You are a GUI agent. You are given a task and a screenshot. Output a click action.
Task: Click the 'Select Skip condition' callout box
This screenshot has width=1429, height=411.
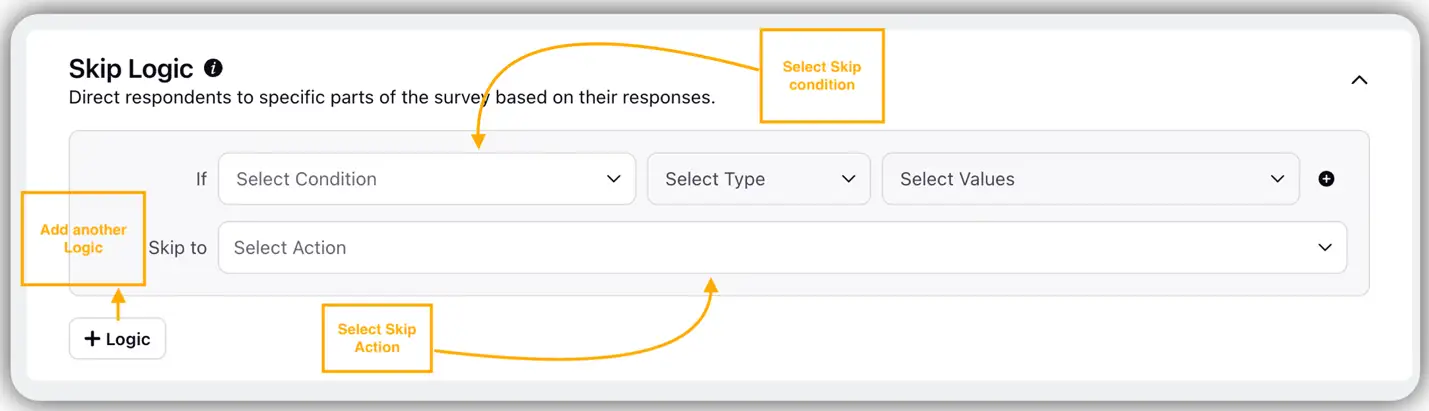(822, 76)
